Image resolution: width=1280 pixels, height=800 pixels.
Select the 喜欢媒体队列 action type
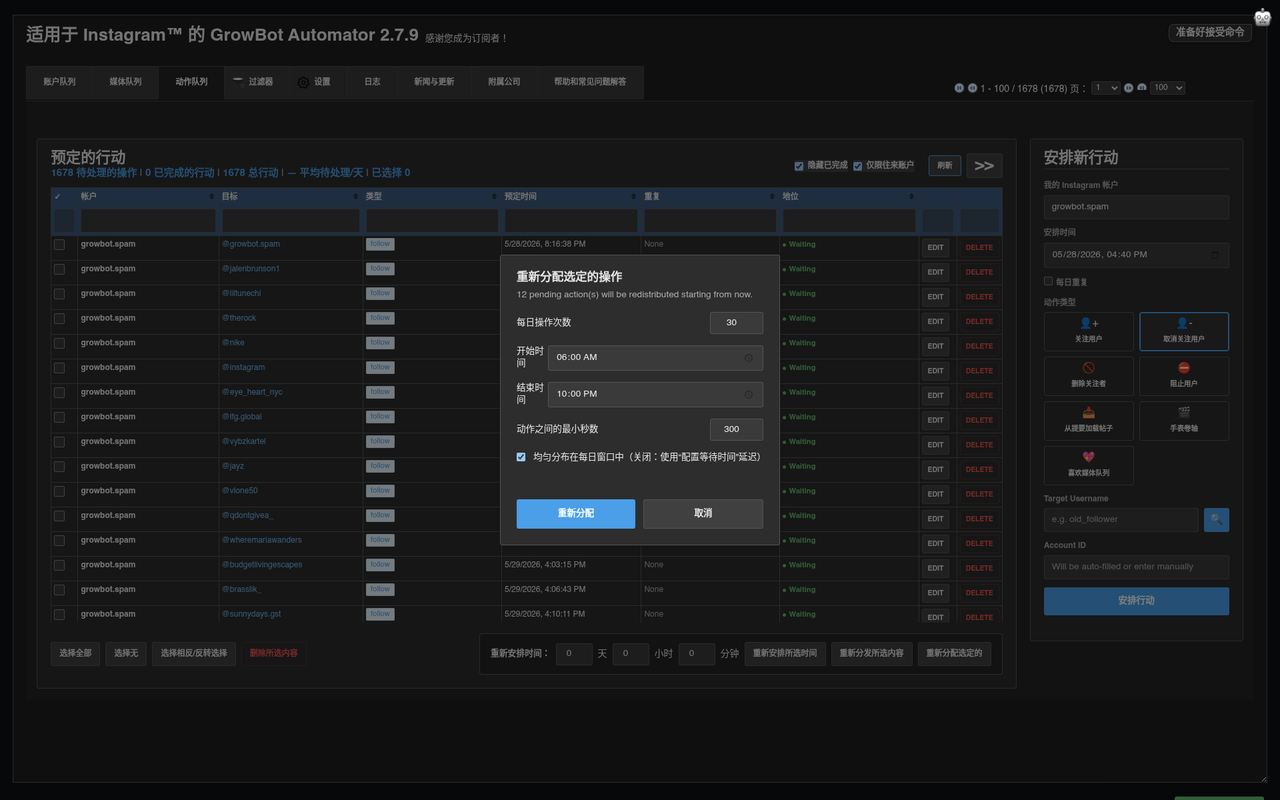(1089, 466)
